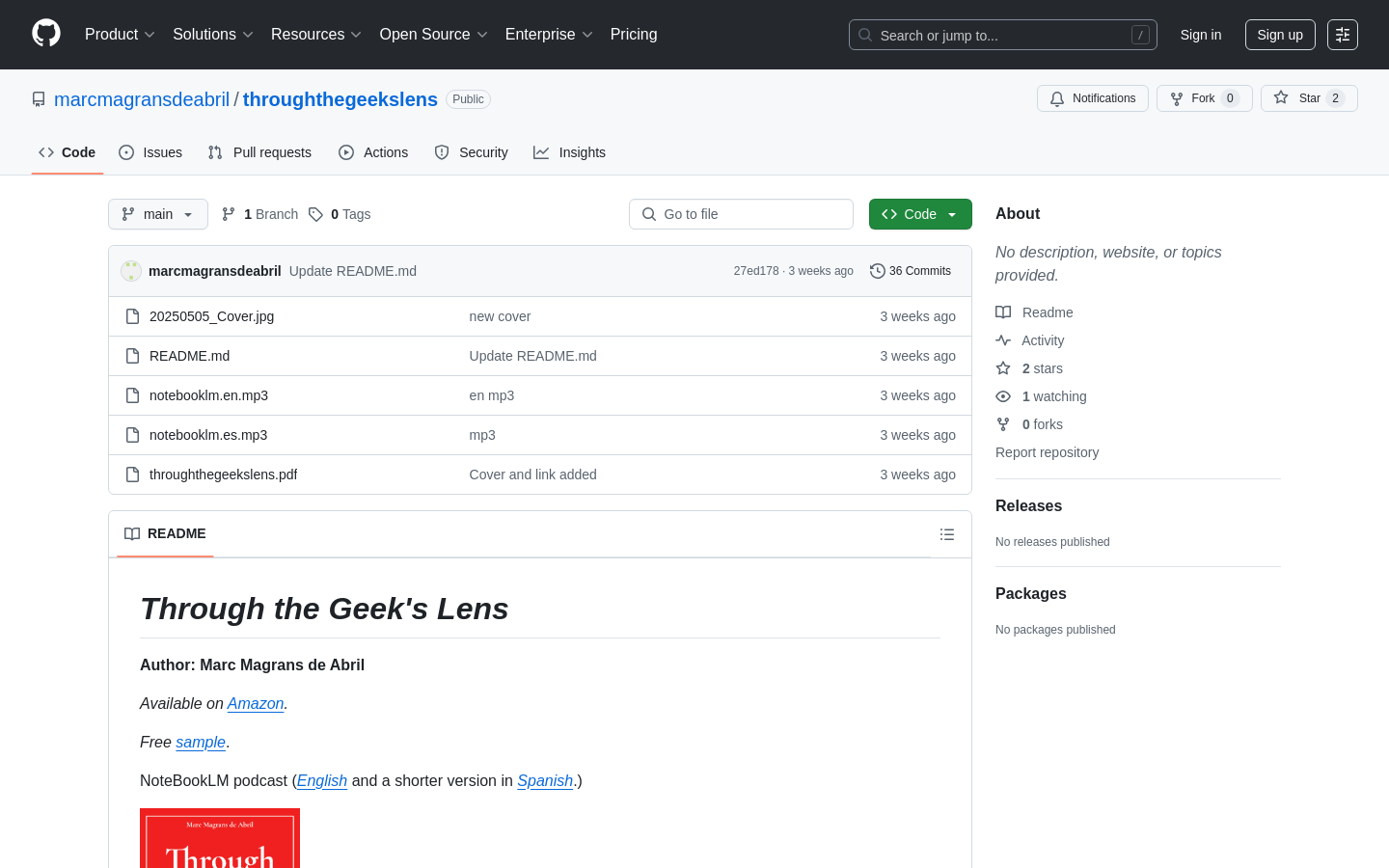
Task: Click the red book cover thumbnail
Action: [220, 838]
